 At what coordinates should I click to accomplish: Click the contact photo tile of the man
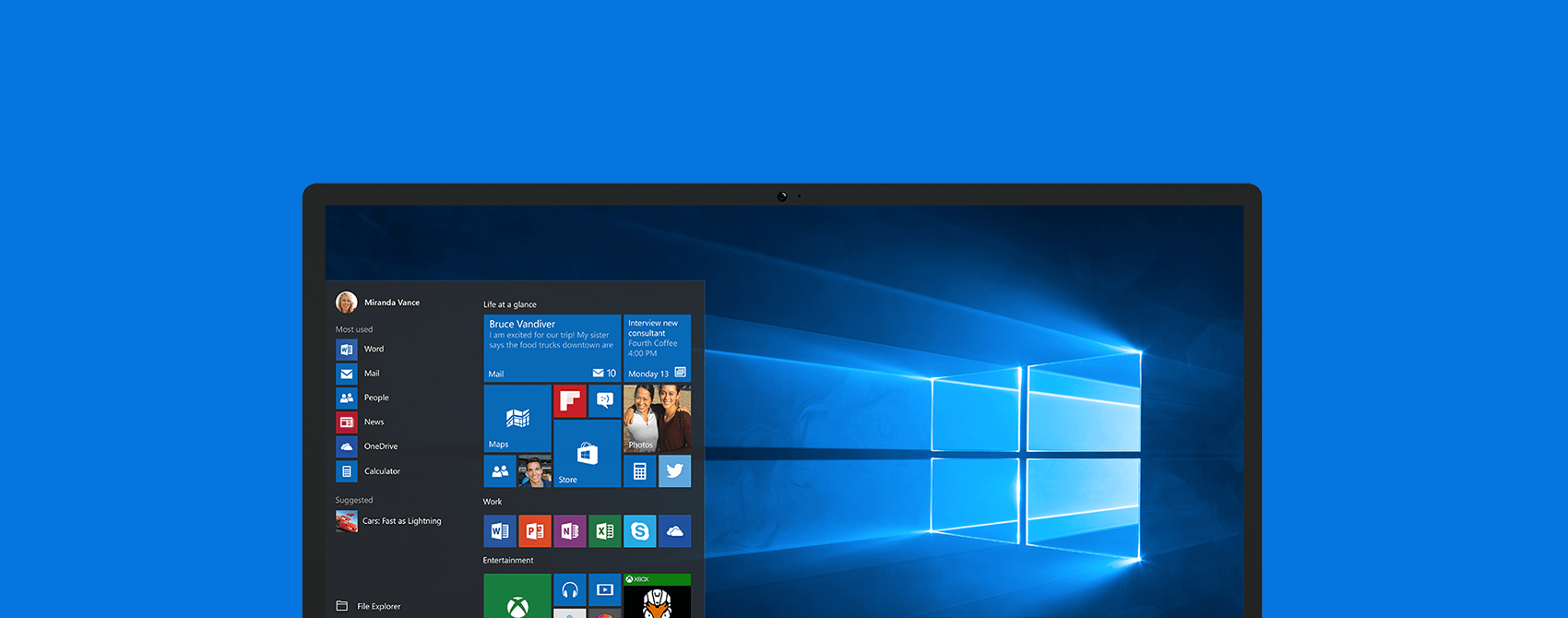click(x=535, y=471)
